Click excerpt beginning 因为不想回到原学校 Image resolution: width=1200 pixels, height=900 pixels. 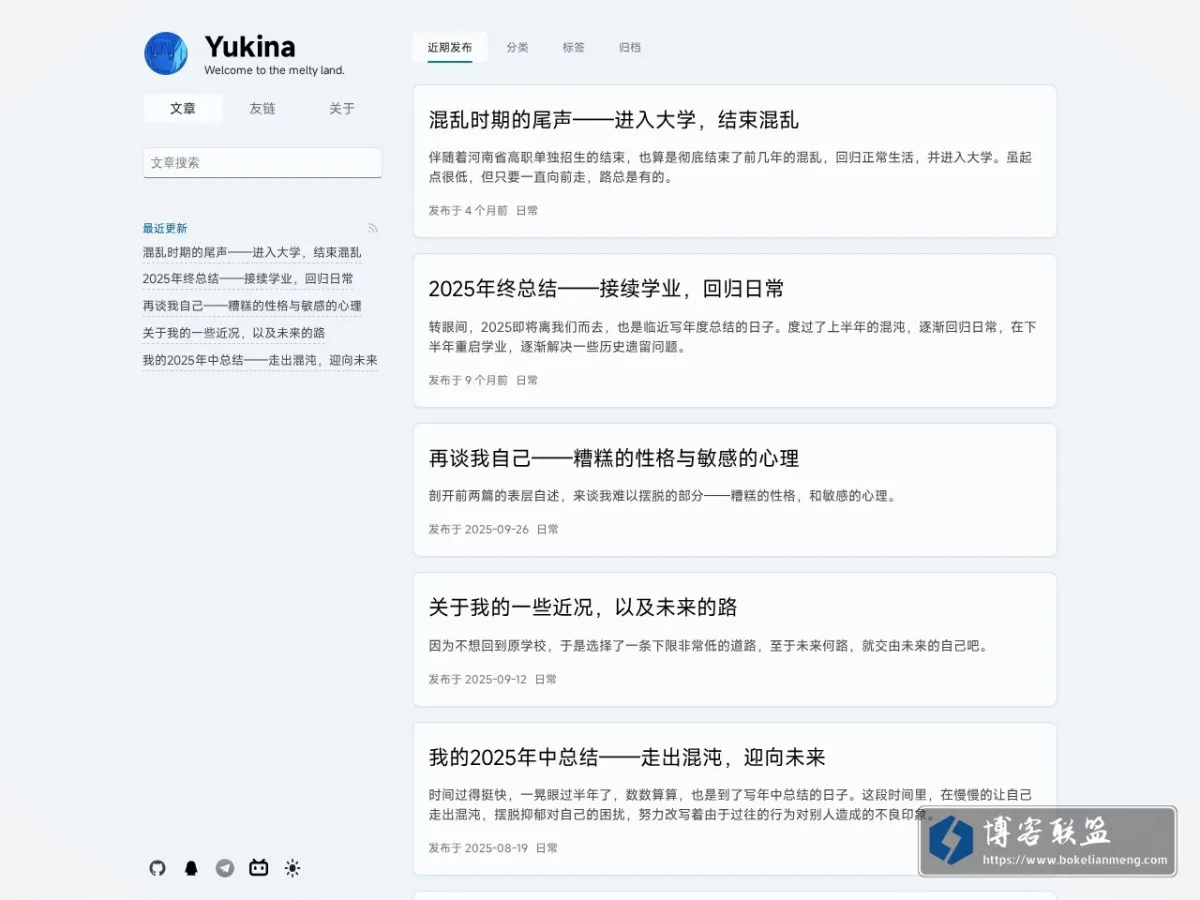(708, 646)
